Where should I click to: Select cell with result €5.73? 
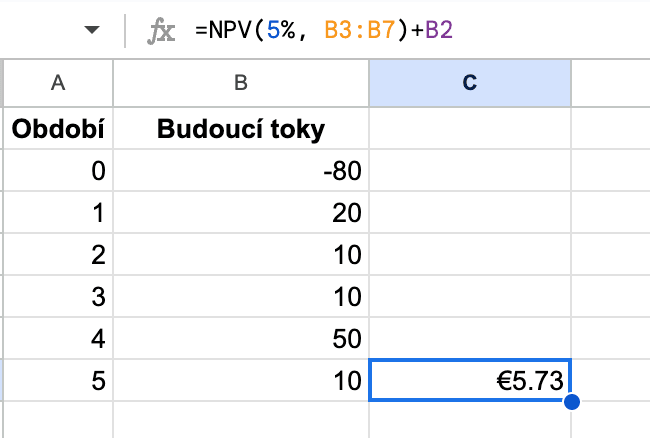click(469, 380)
